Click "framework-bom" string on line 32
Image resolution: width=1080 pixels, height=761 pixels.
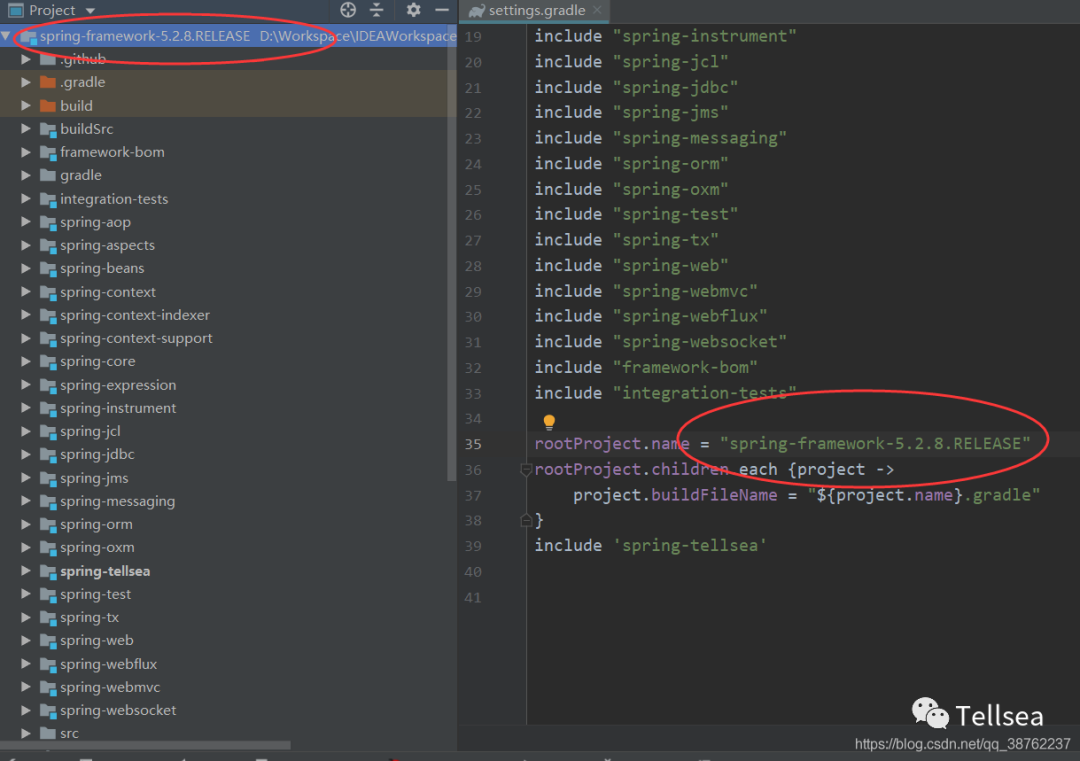[685, 367]
